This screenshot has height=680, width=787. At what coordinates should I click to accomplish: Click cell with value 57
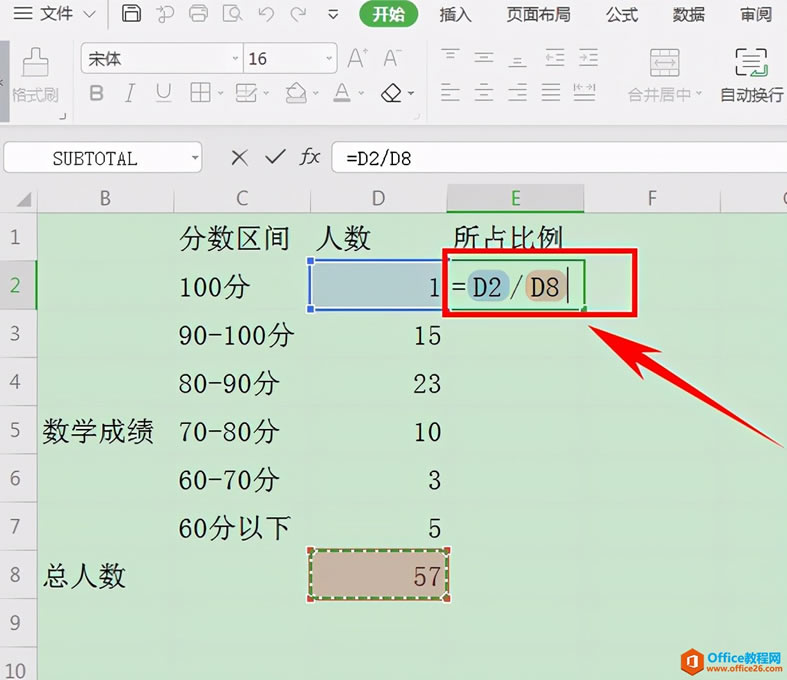pyautogui.click(x=378, y=575)
